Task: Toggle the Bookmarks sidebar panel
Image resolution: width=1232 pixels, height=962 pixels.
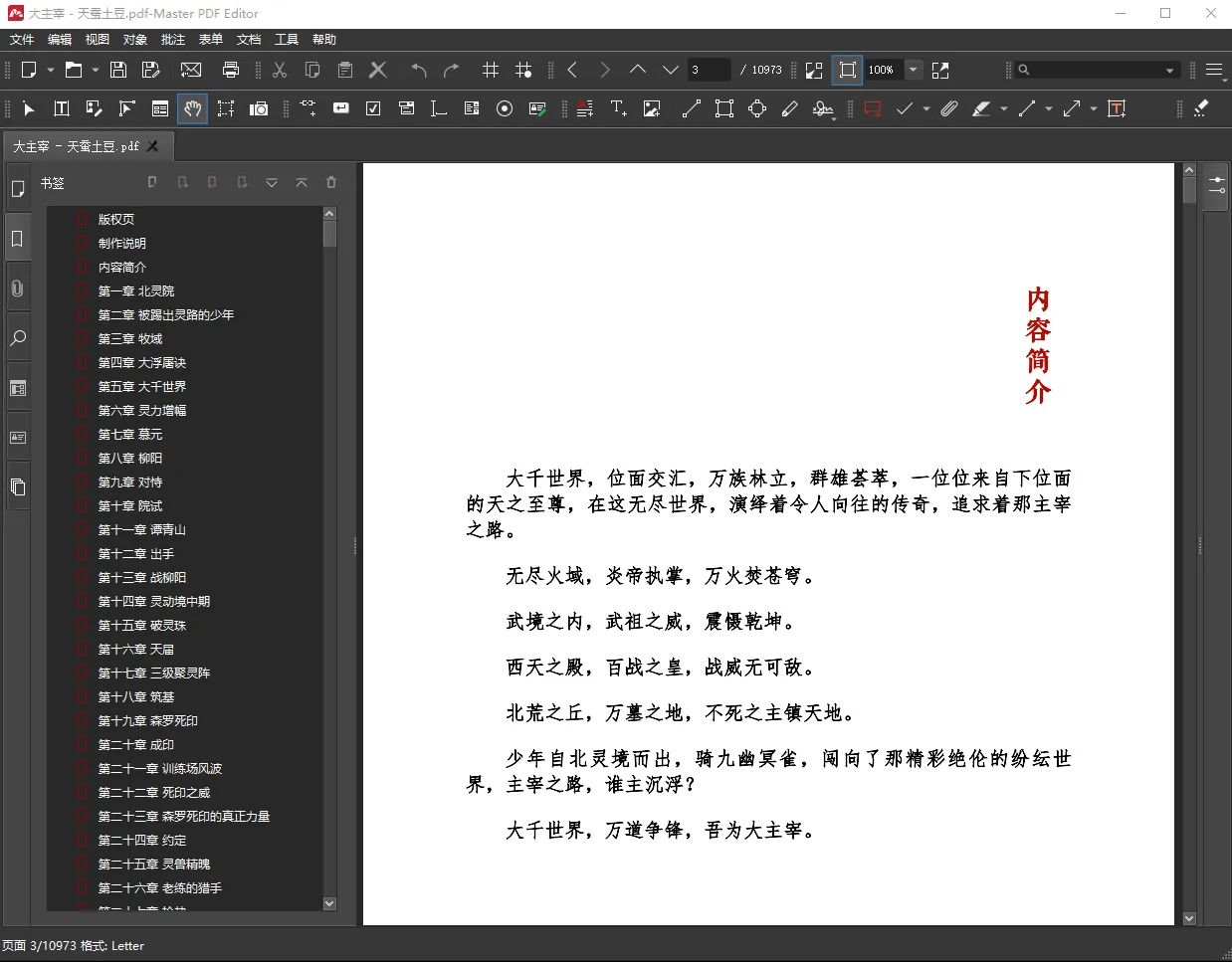Action: point(18,239)
